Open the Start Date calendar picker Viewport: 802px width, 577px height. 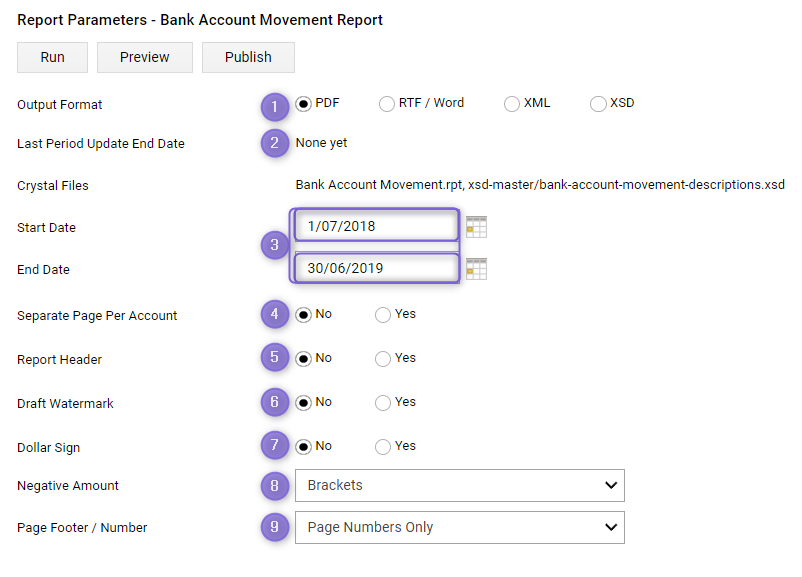(476, 227)
